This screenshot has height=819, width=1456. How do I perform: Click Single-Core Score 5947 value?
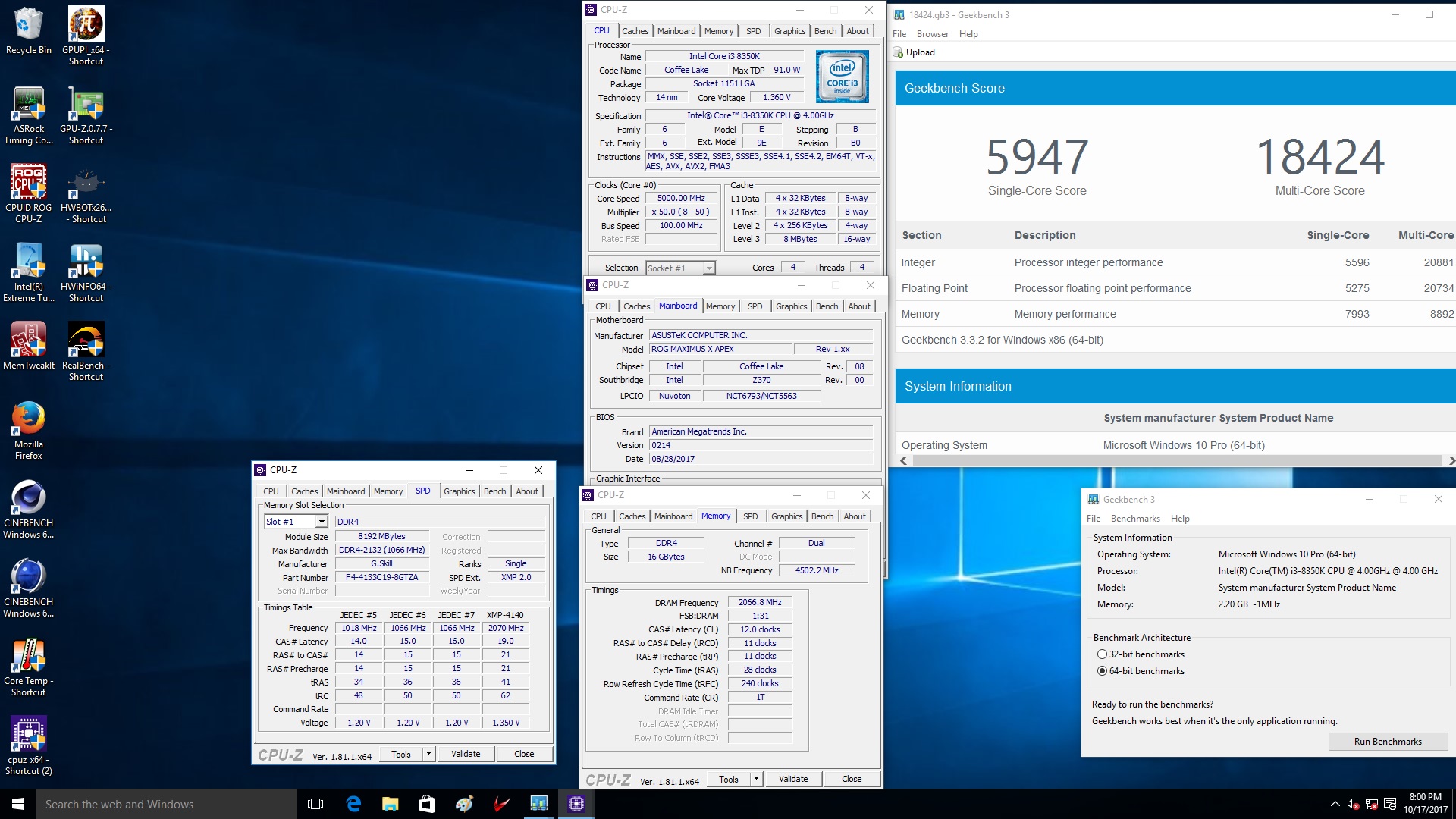(x=1037, y=157)
